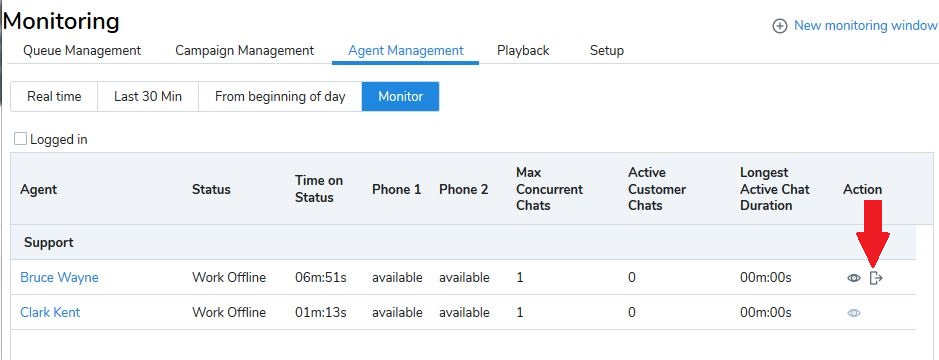Click the Time on Status column header

coord(319,189)
